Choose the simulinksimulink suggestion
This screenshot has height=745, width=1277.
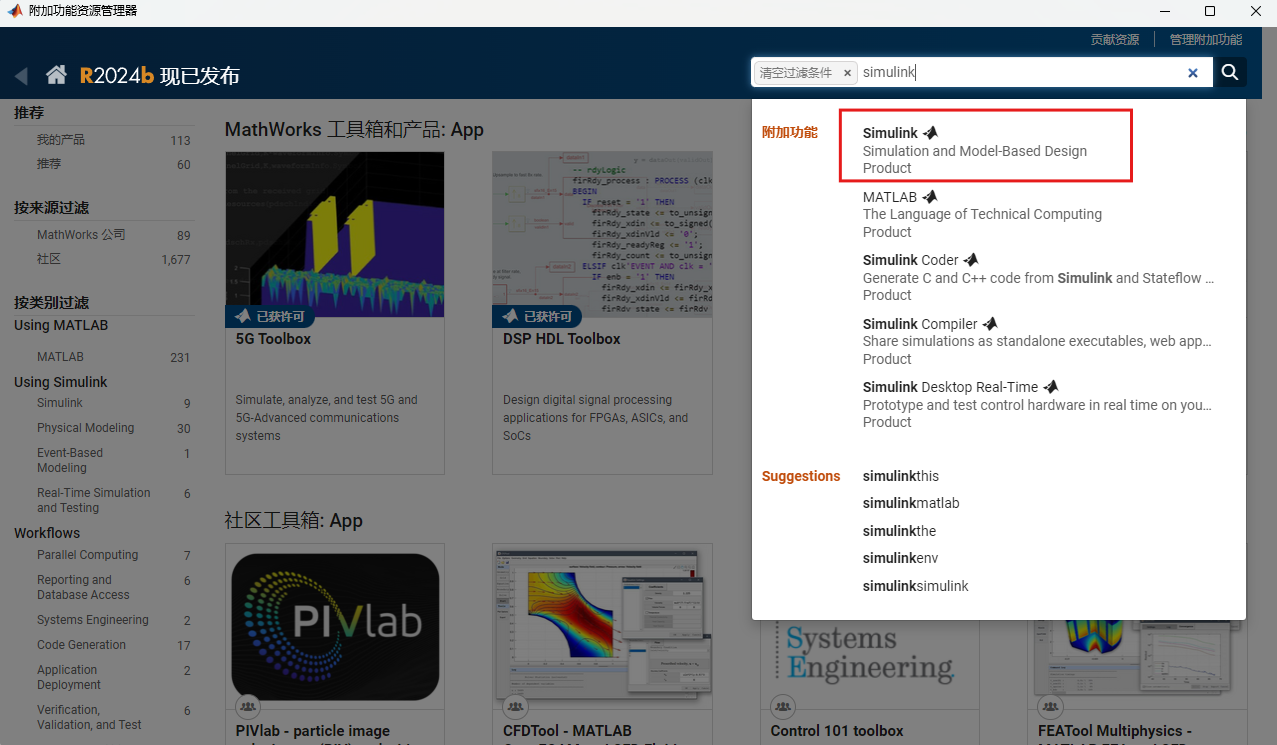pos(916,586)
